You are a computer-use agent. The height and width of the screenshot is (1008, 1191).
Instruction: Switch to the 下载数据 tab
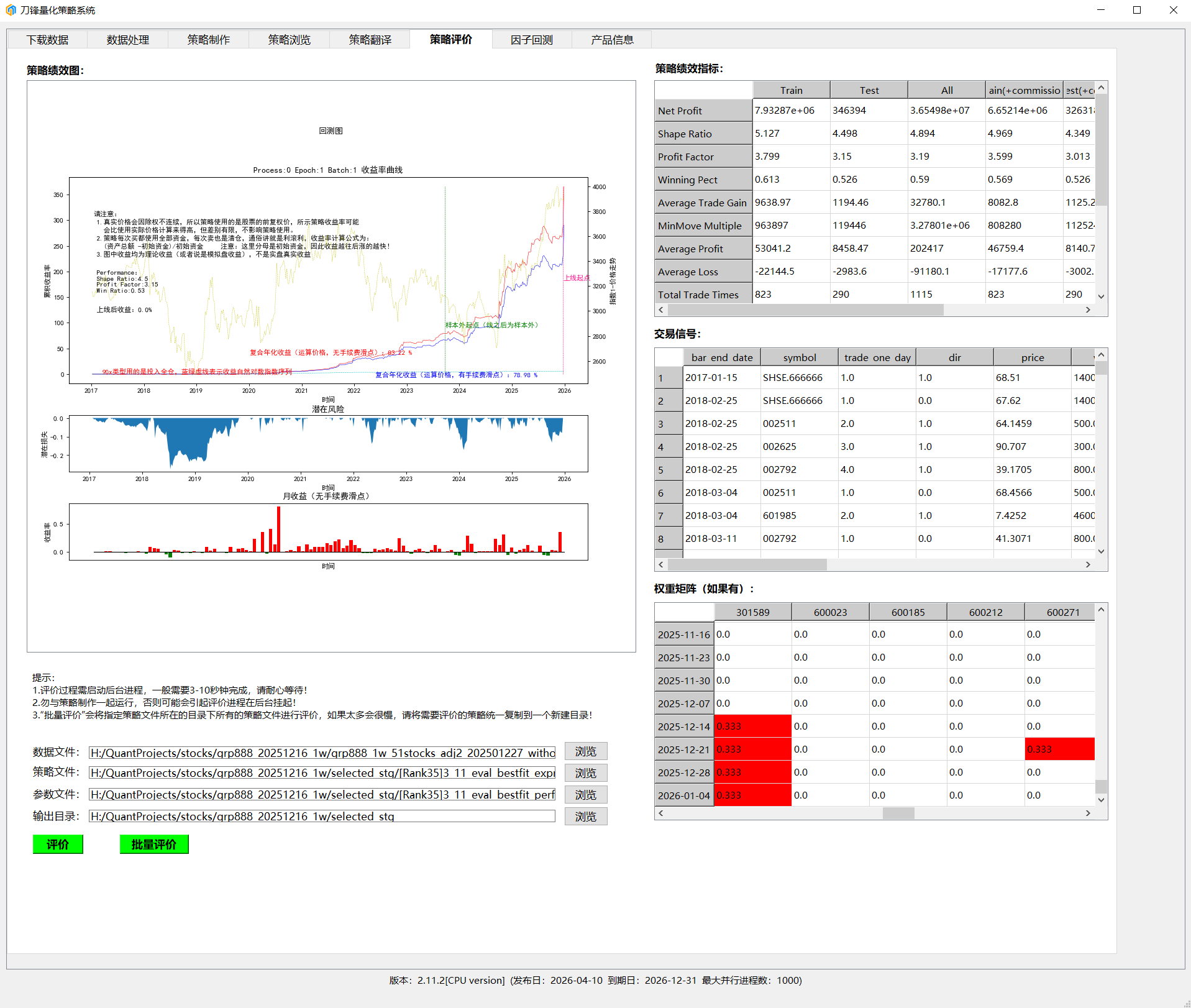coord(47,40)
